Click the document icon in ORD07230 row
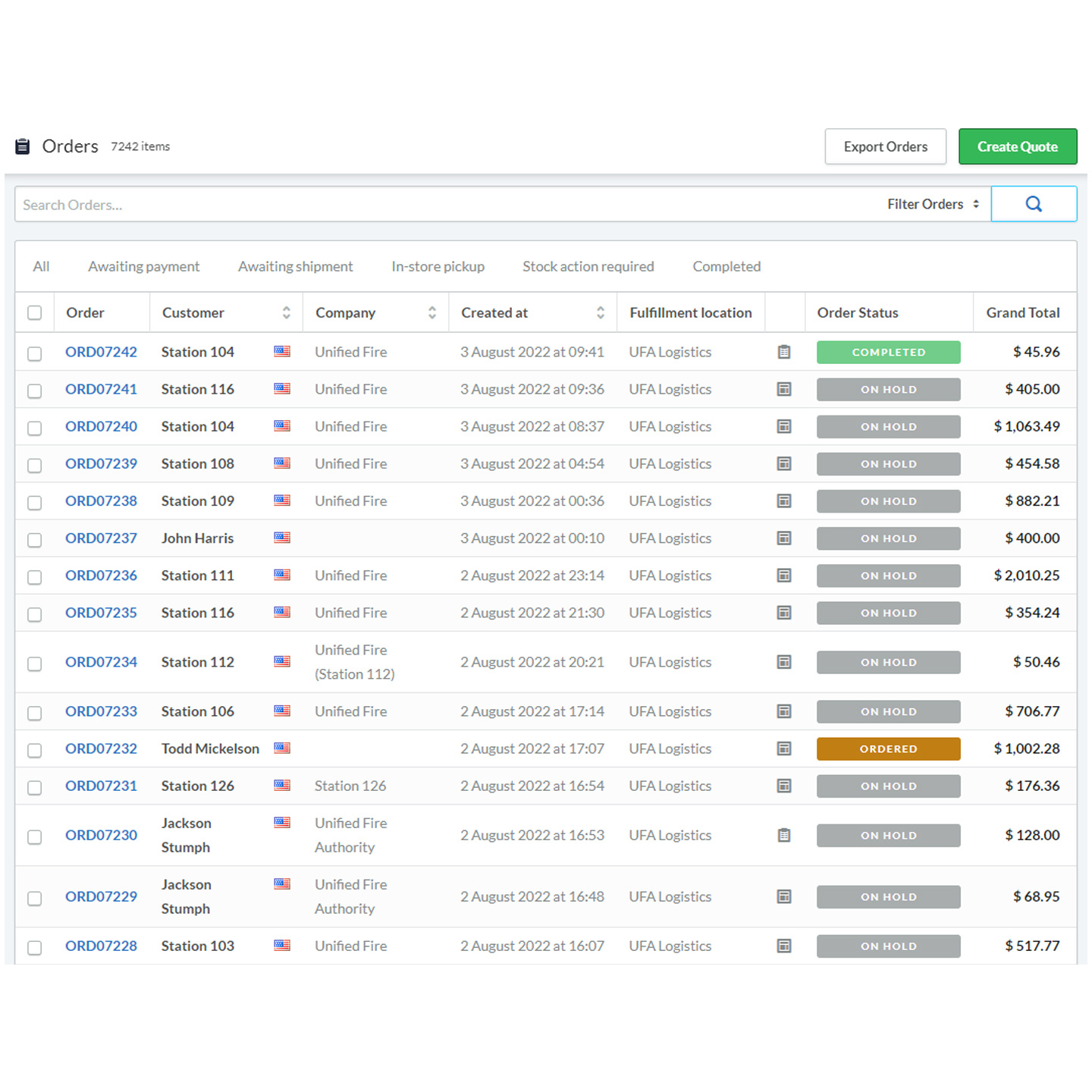Viewport: 1092px width, 1092px height. [x=784, y=835]
